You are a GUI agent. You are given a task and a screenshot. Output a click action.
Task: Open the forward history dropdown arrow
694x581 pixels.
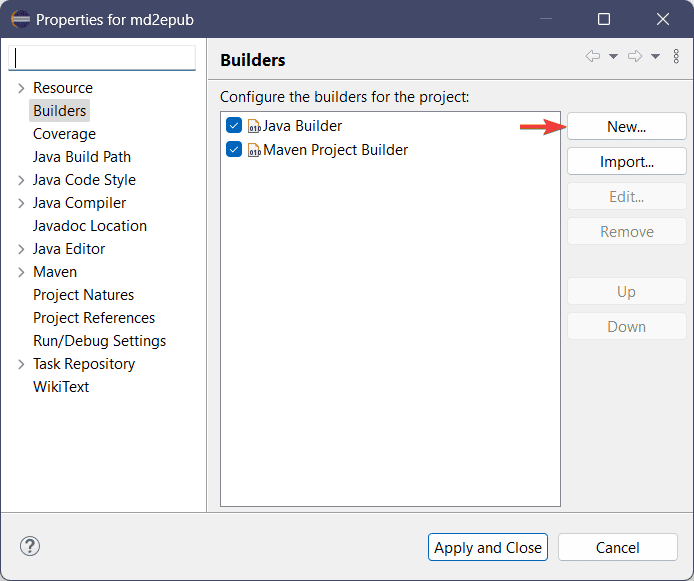pyautogui.click(x=655, y=57)
